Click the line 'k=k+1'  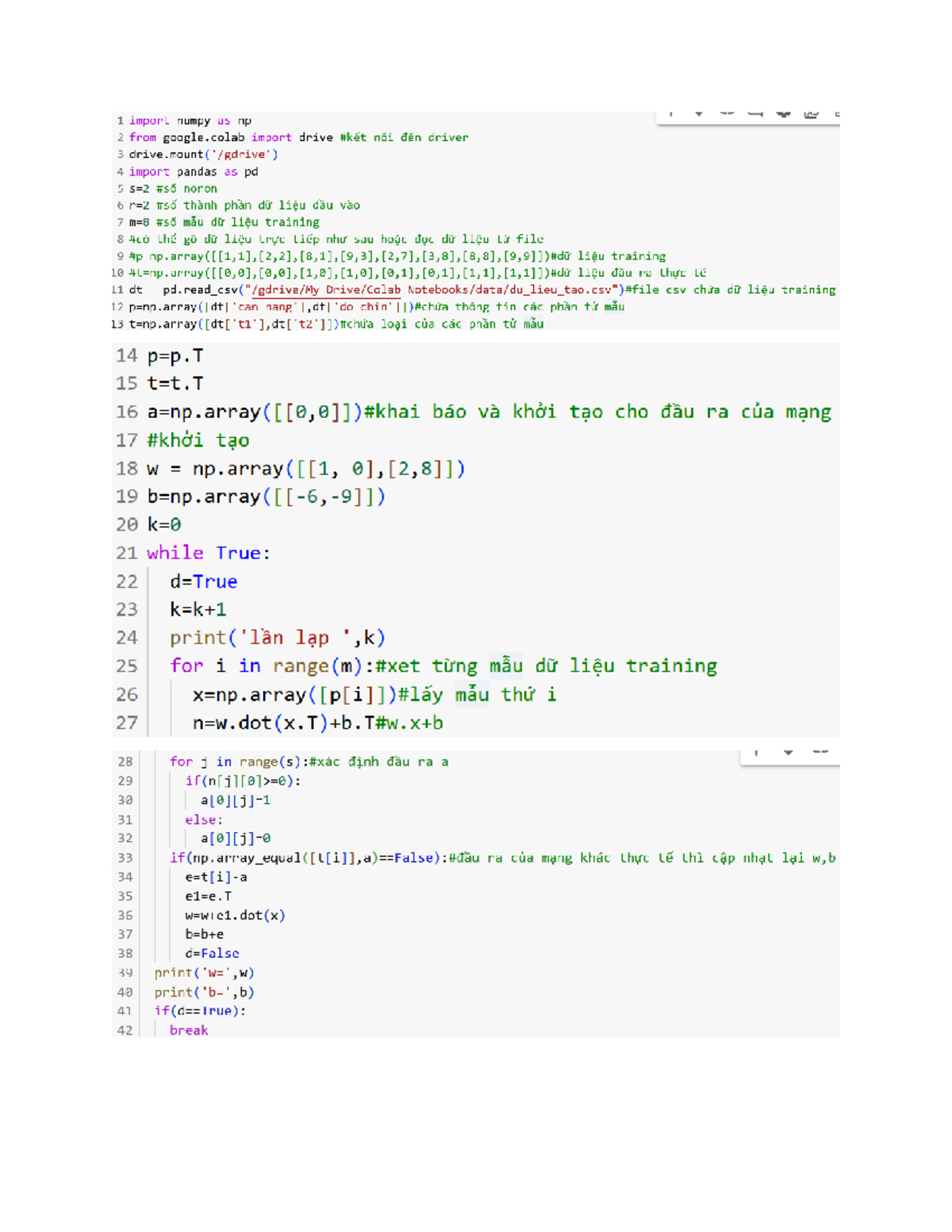(x=198, y=609)
